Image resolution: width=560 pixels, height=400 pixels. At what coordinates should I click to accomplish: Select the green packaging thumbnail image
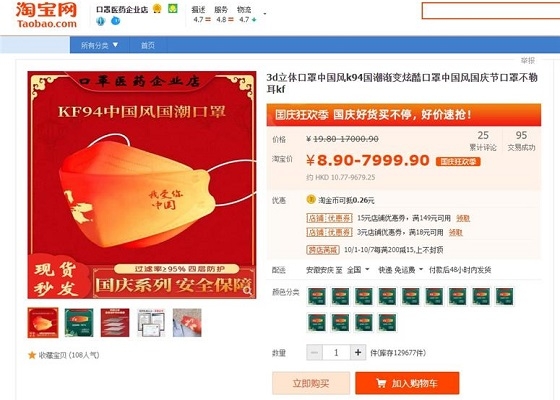tap(79, 322)
